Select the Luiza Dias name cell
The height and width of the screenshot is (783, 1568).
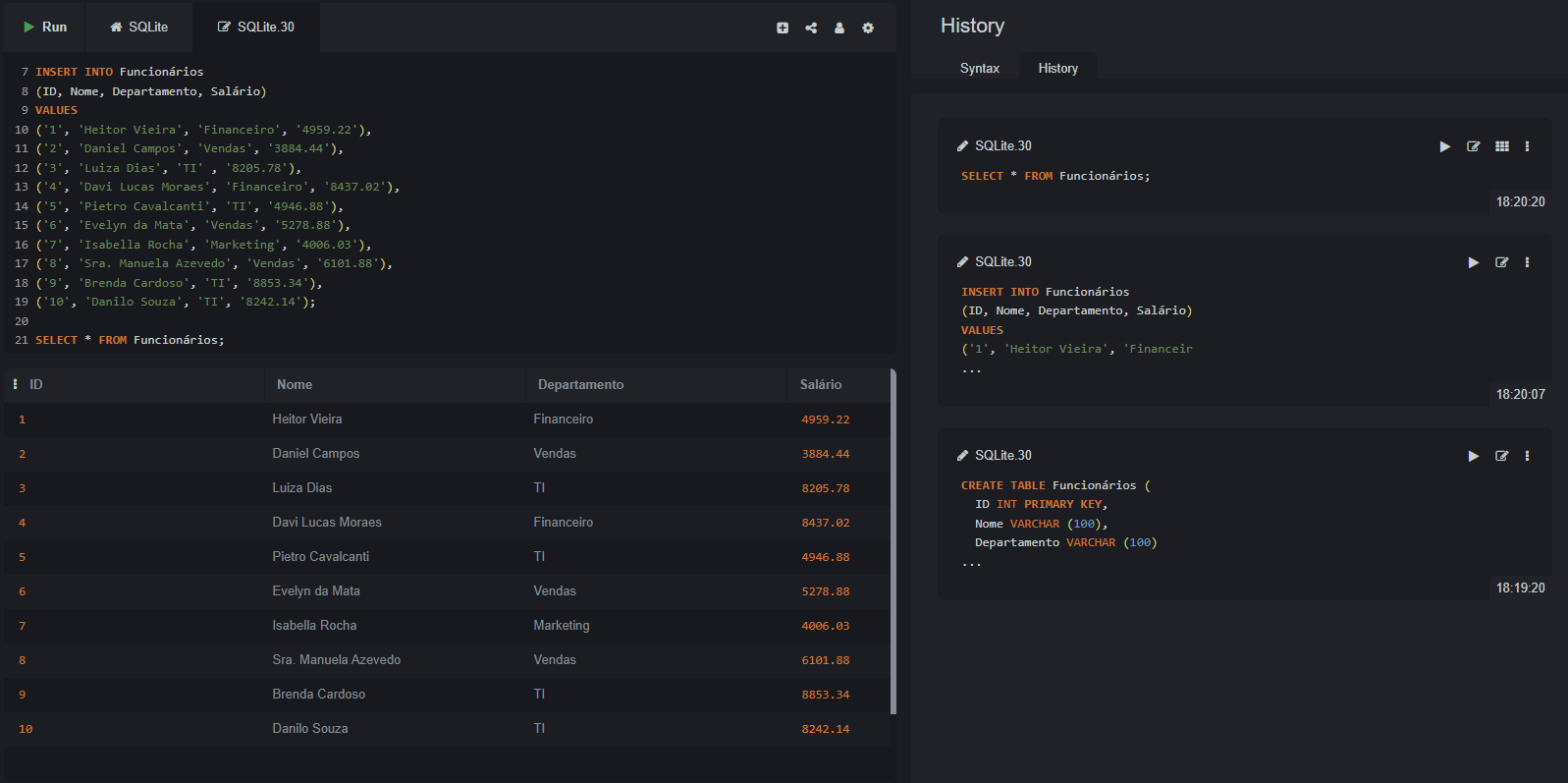click(x=302, y=488)
